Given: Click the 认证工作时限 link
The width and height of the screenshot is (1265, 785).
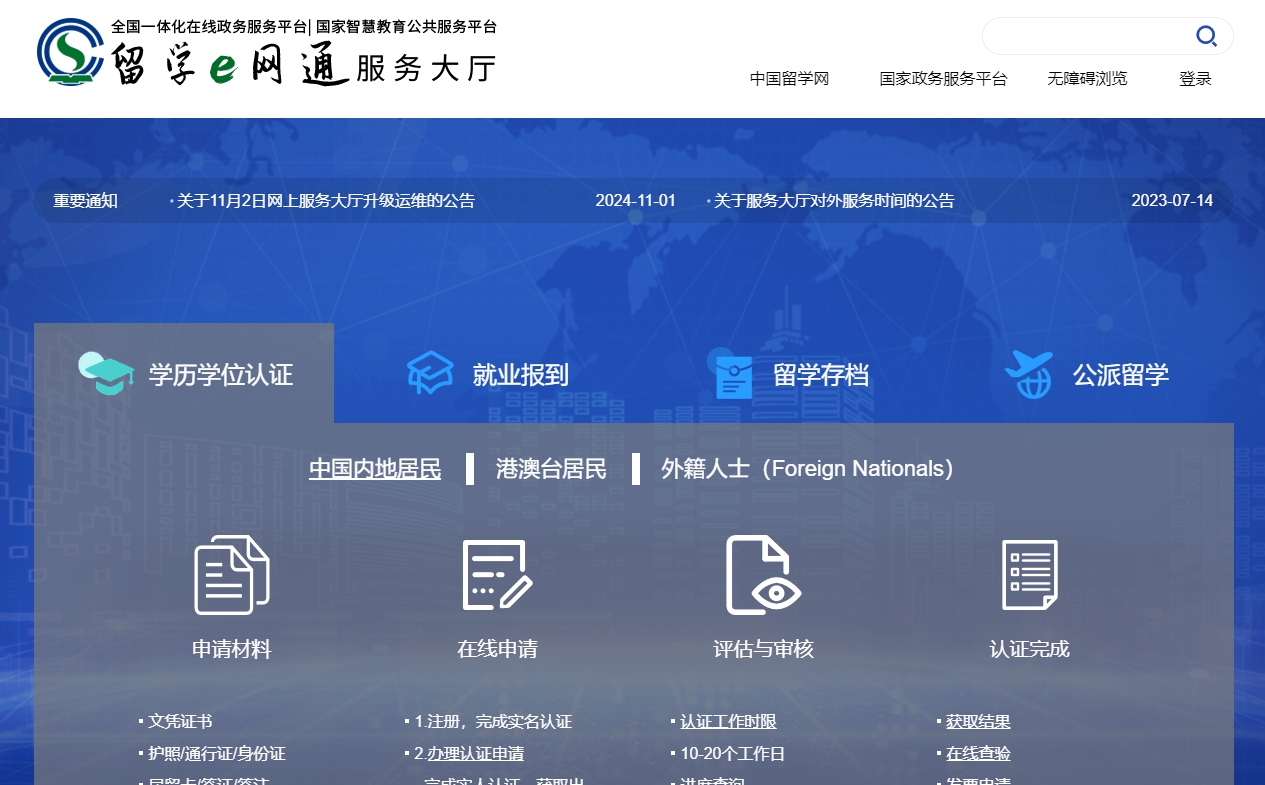Looking at the screenshot, I should pyautogui.click(x=728, y=721).
